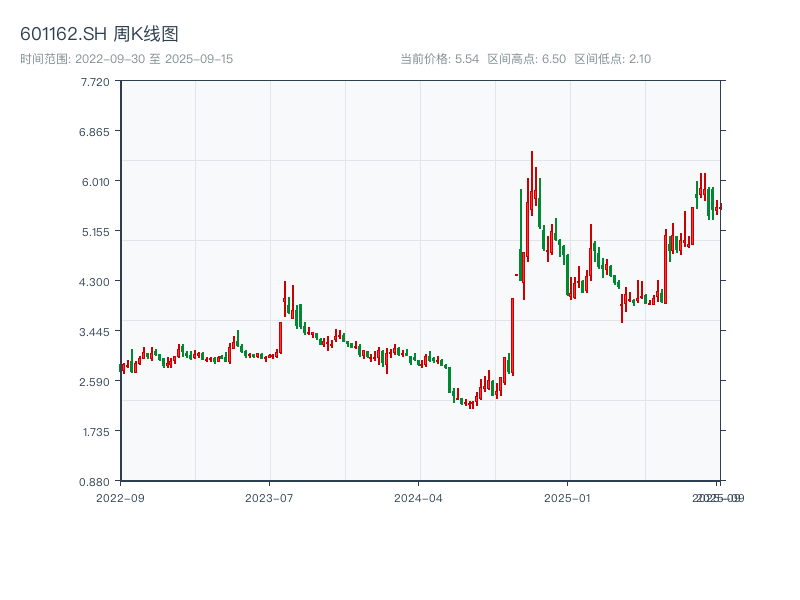Click the 区间高点 6.50 label
The image size is (800, 600).
pos(526,59)
